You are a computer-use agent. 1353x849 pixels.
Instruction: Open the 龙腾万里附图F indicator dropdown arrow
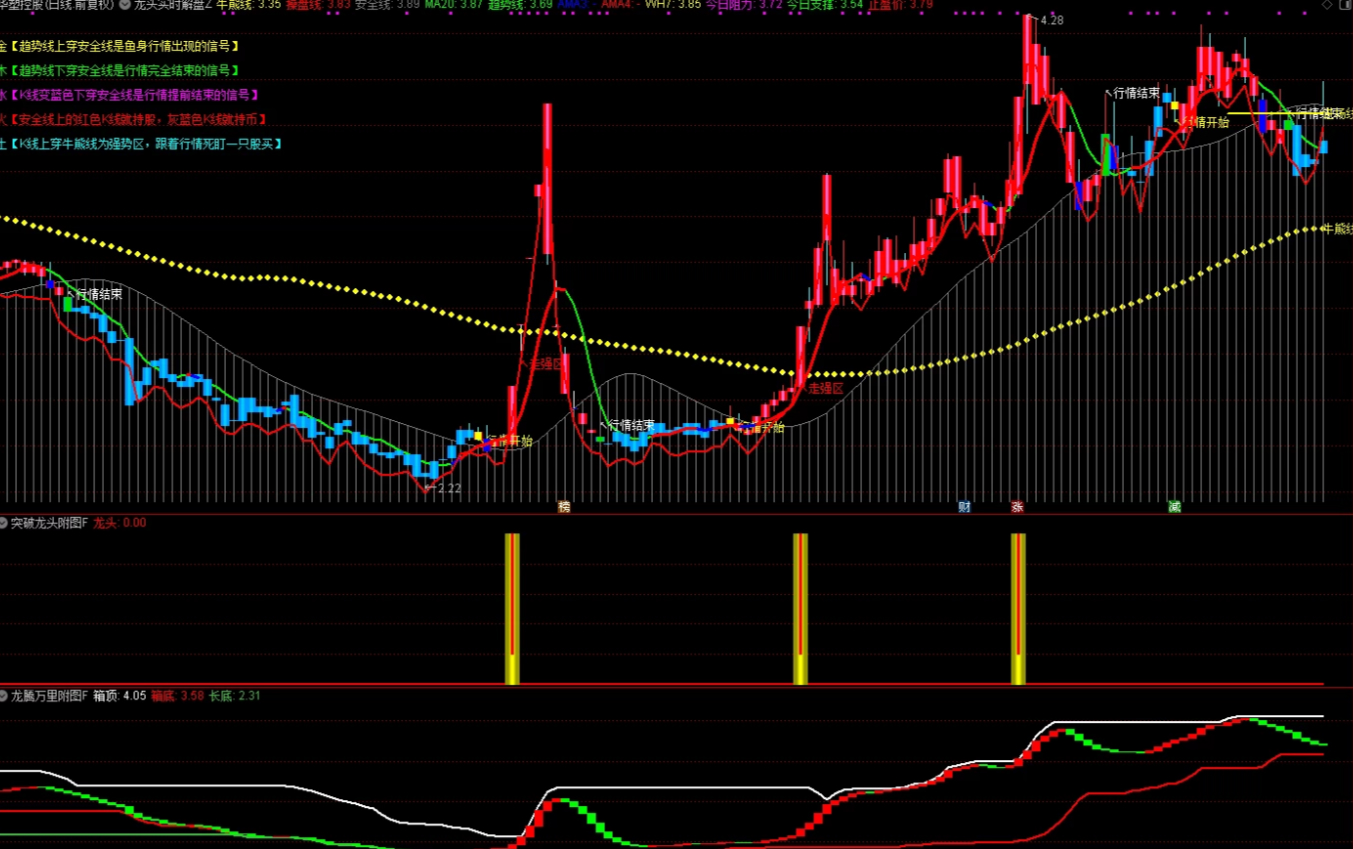[4, 695]
